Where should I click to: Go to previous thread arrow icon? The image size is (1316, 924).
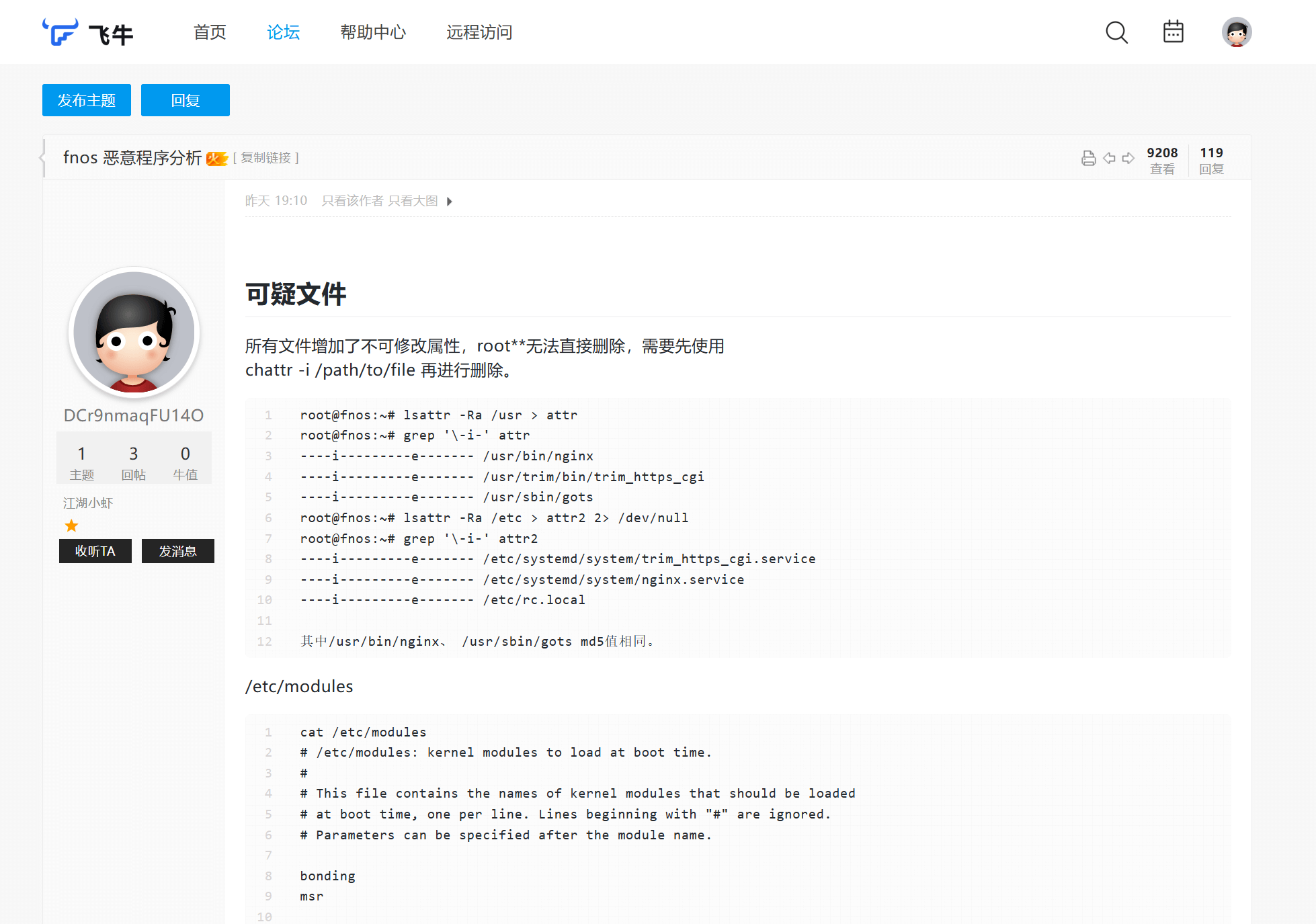[x=1109, y=159]
